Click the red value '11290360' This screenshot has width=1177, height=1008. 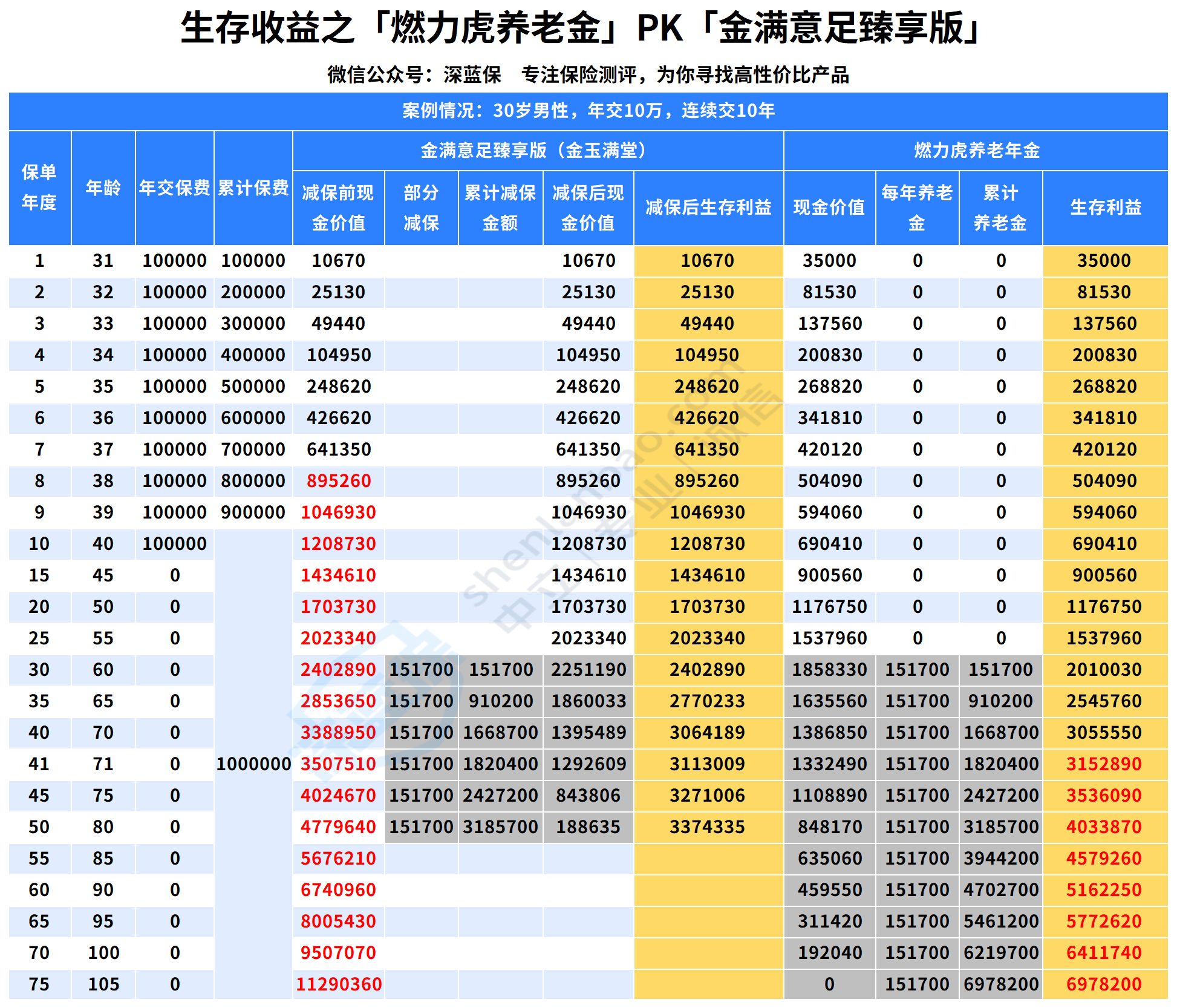coord(339,984)
